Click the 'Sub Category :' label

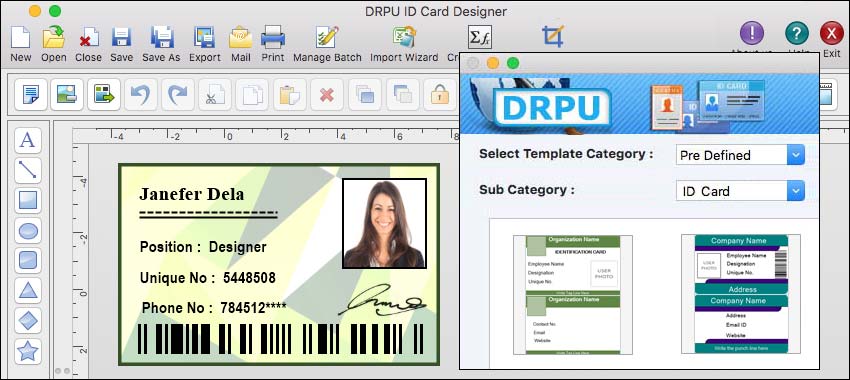click(x=526, y=190)
